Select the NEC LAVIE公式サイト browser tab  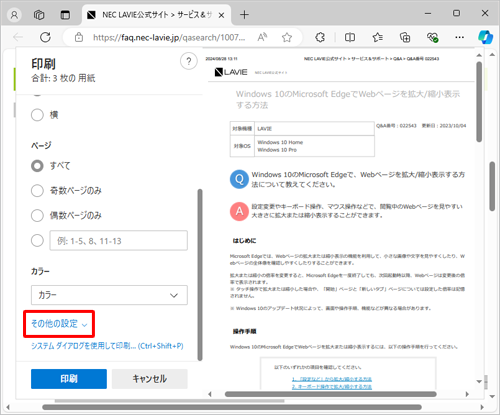[x=156, y=15]
